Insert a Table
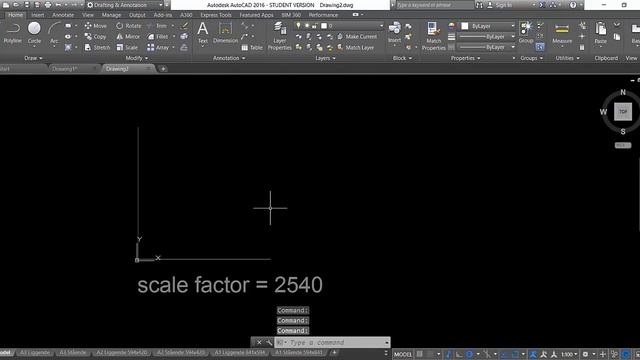 tap(252, 47)
